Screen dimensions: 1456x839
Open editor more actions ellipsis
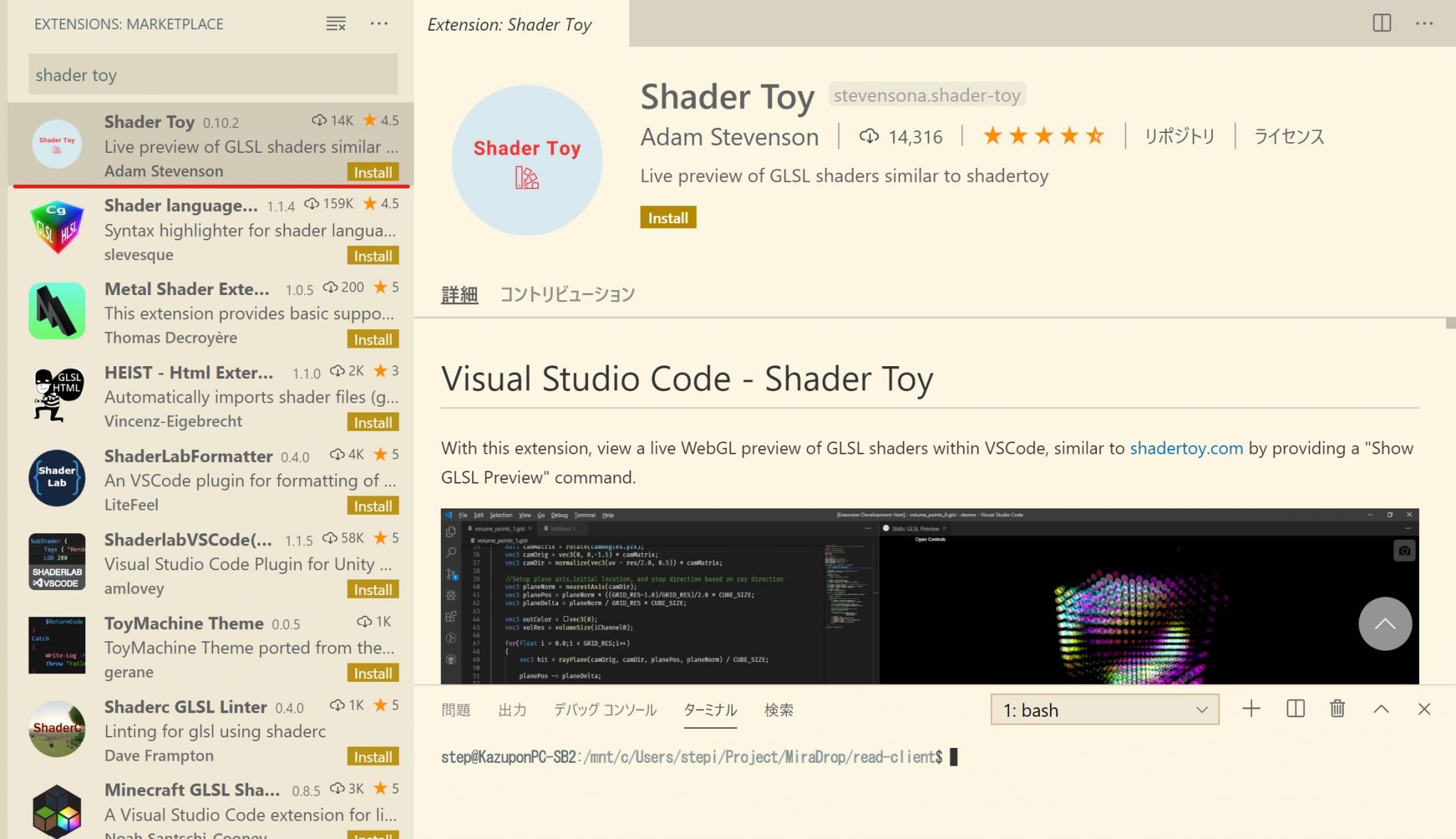pyautogui.click(x=1424, y=23)
